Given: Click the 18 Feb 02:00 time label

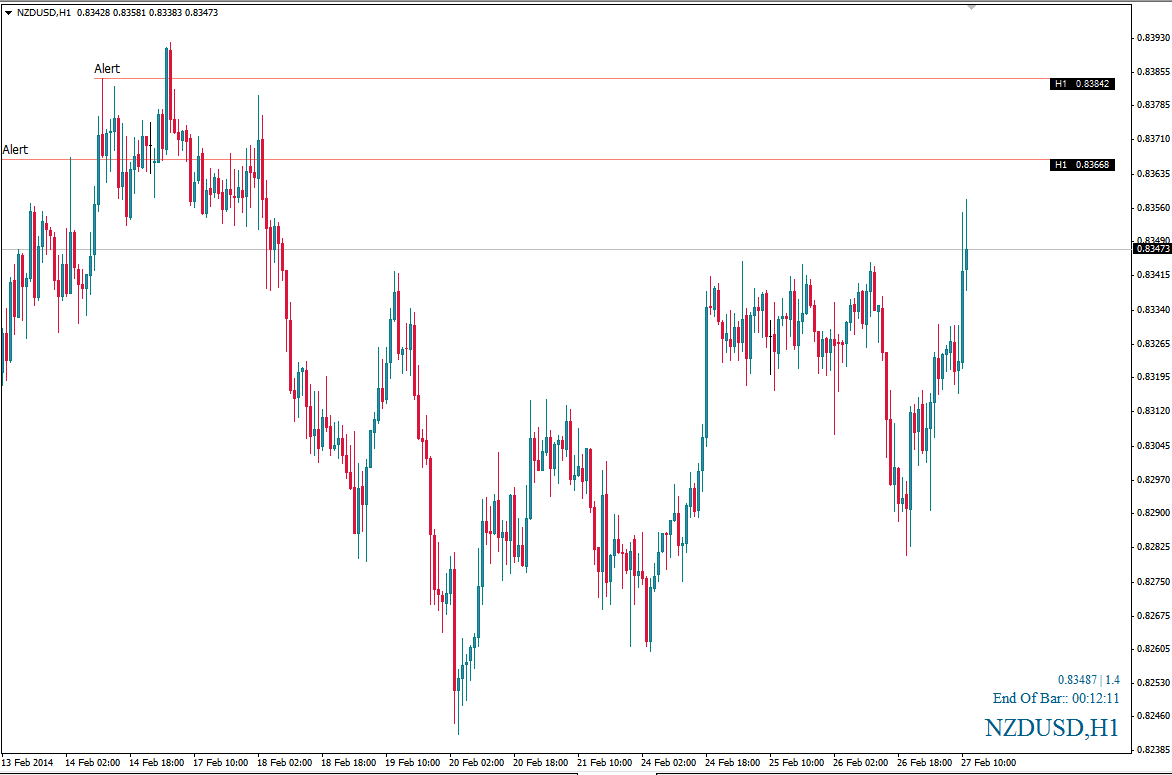Looking at the screenshot, I should tap(284, 762).
